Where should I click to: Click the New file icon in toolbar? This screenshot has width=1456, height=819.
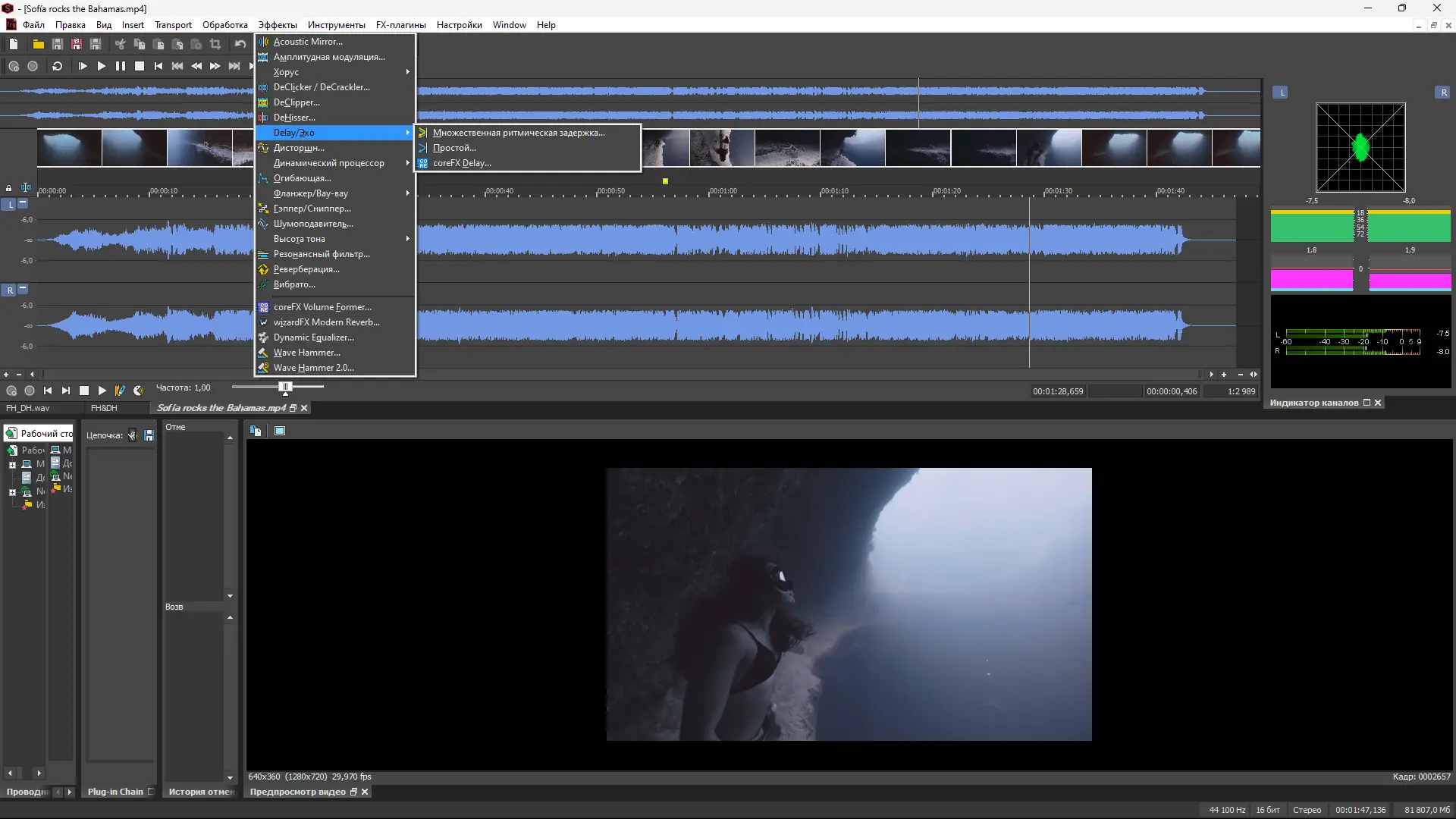coord(14,45)
